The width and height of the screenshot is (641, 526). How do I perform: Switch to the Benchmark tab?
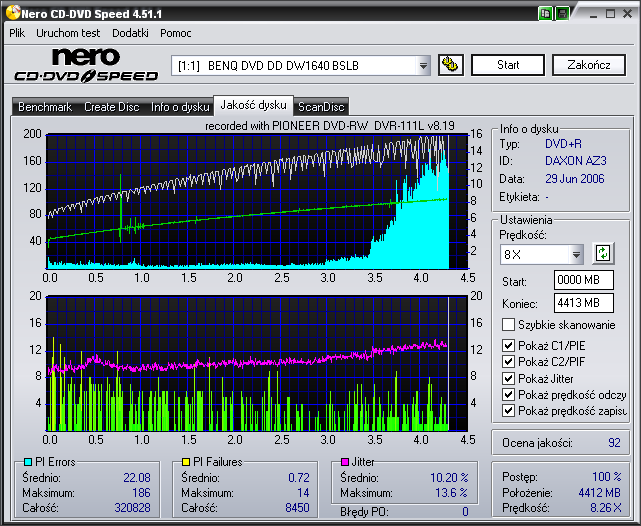click(45, 107)
